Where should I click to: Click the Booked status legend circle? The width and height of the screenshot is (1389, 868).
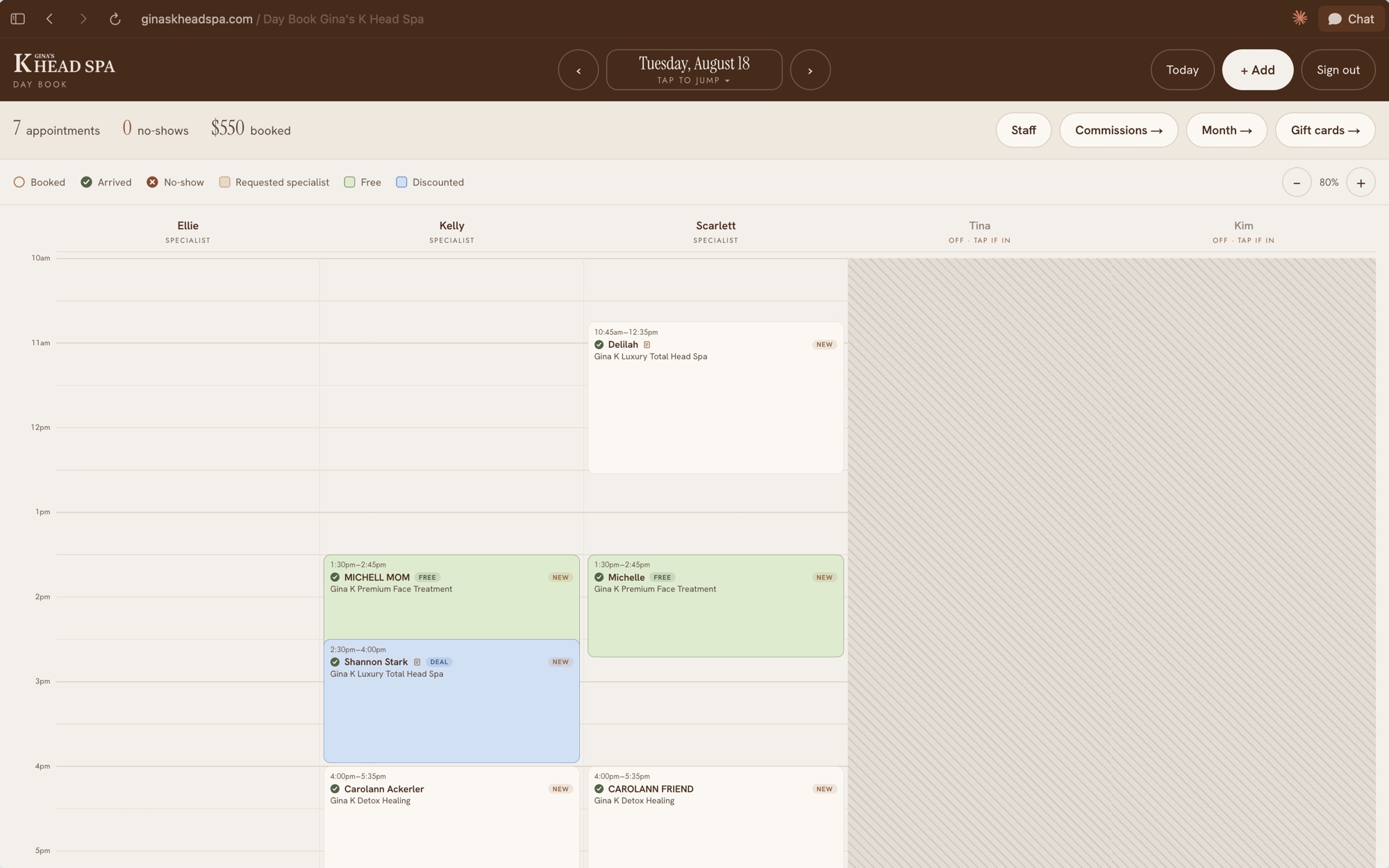click(x=19, y=182)
